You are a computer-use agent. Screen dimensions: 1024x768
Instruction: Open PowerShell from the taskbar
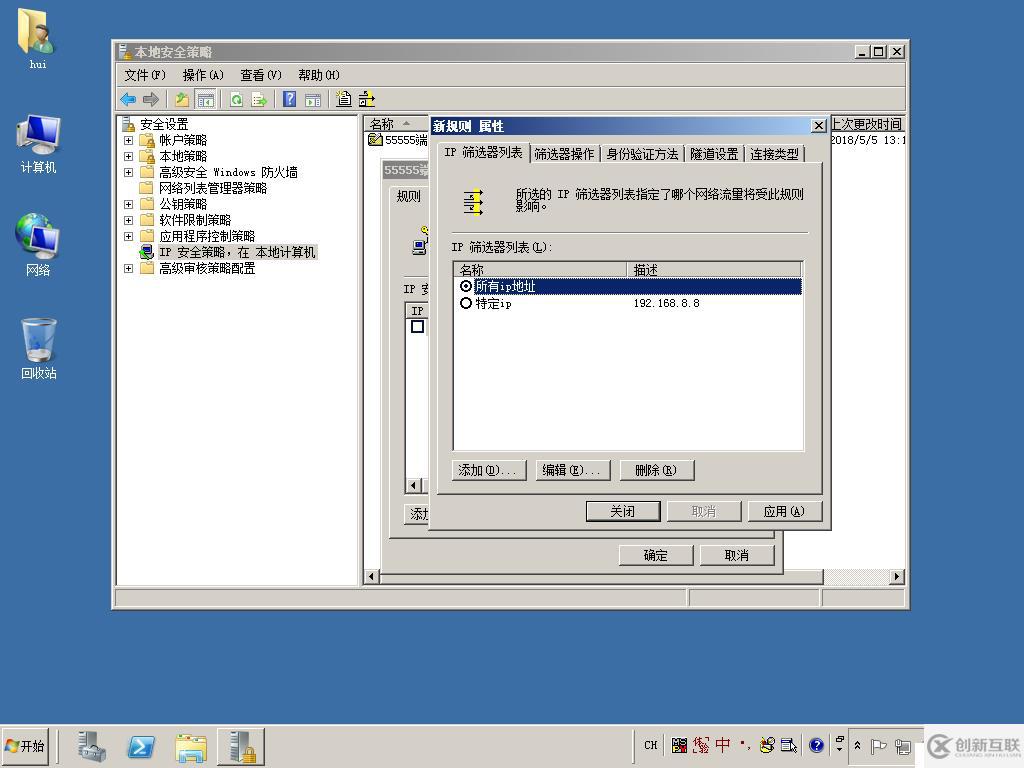pyautogui.click(x=141, y=746)
